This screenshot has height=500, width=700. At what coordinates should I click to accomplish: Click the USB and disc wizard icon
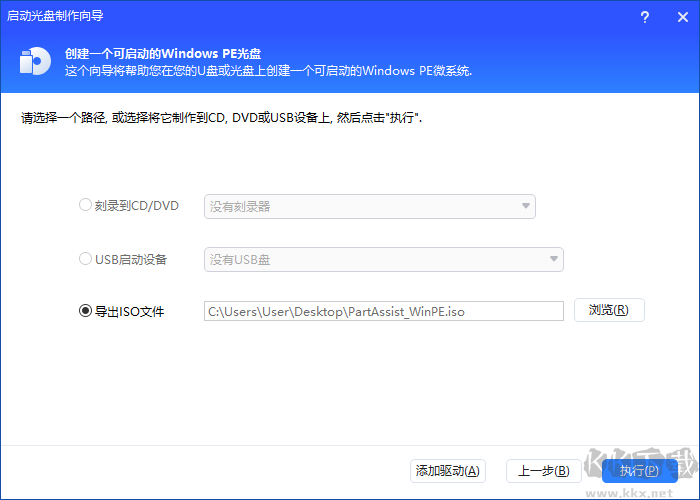coord(35,61)
